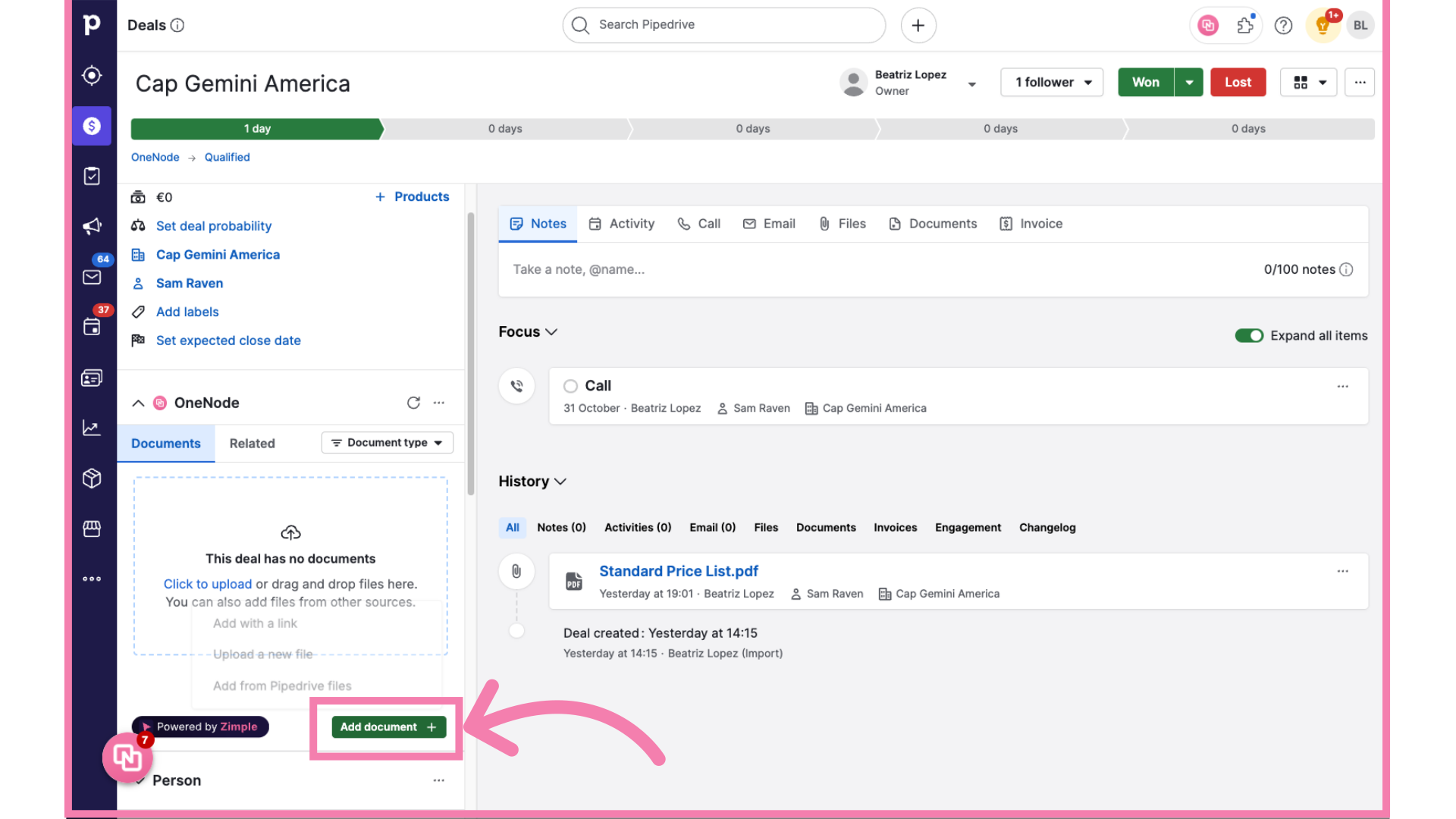Open the puzzle piece apps icon

1245,25
